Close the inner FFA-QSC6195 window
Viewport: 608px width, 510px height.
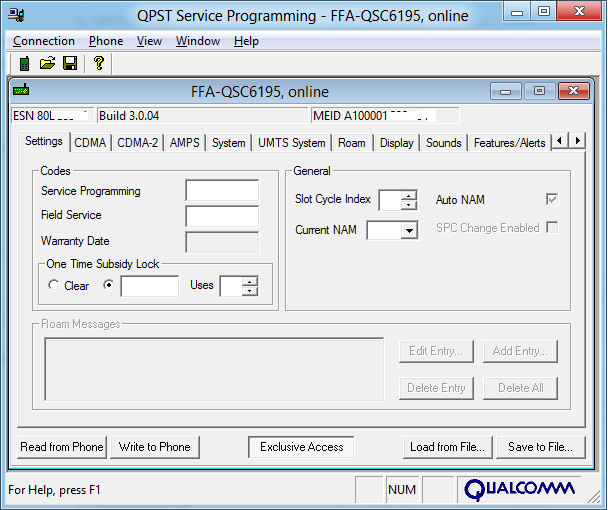tap(573, 92)
